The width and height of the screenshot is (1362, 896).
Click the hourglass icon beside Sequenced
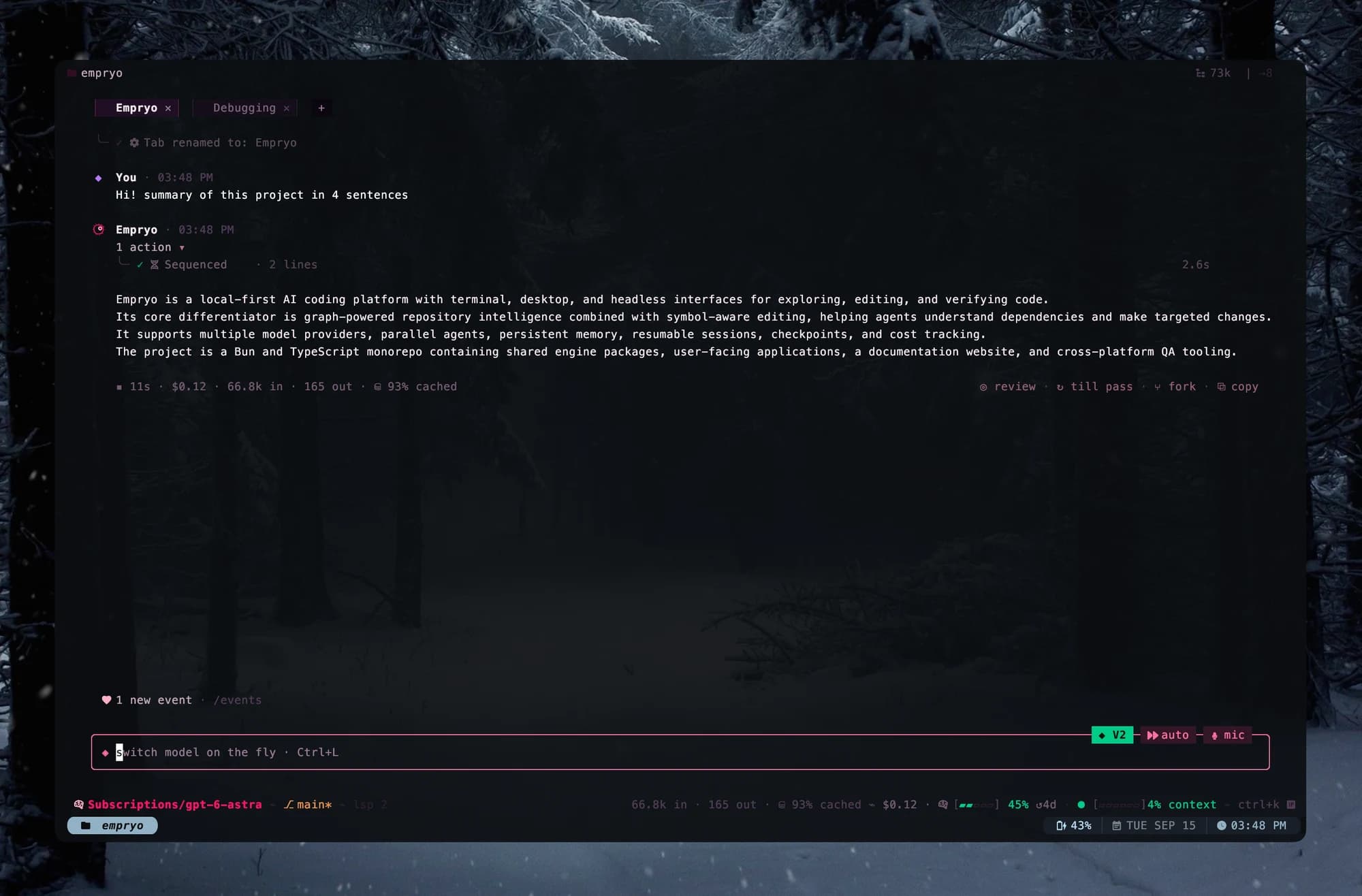pyautogui.click(x=155, y=265)
